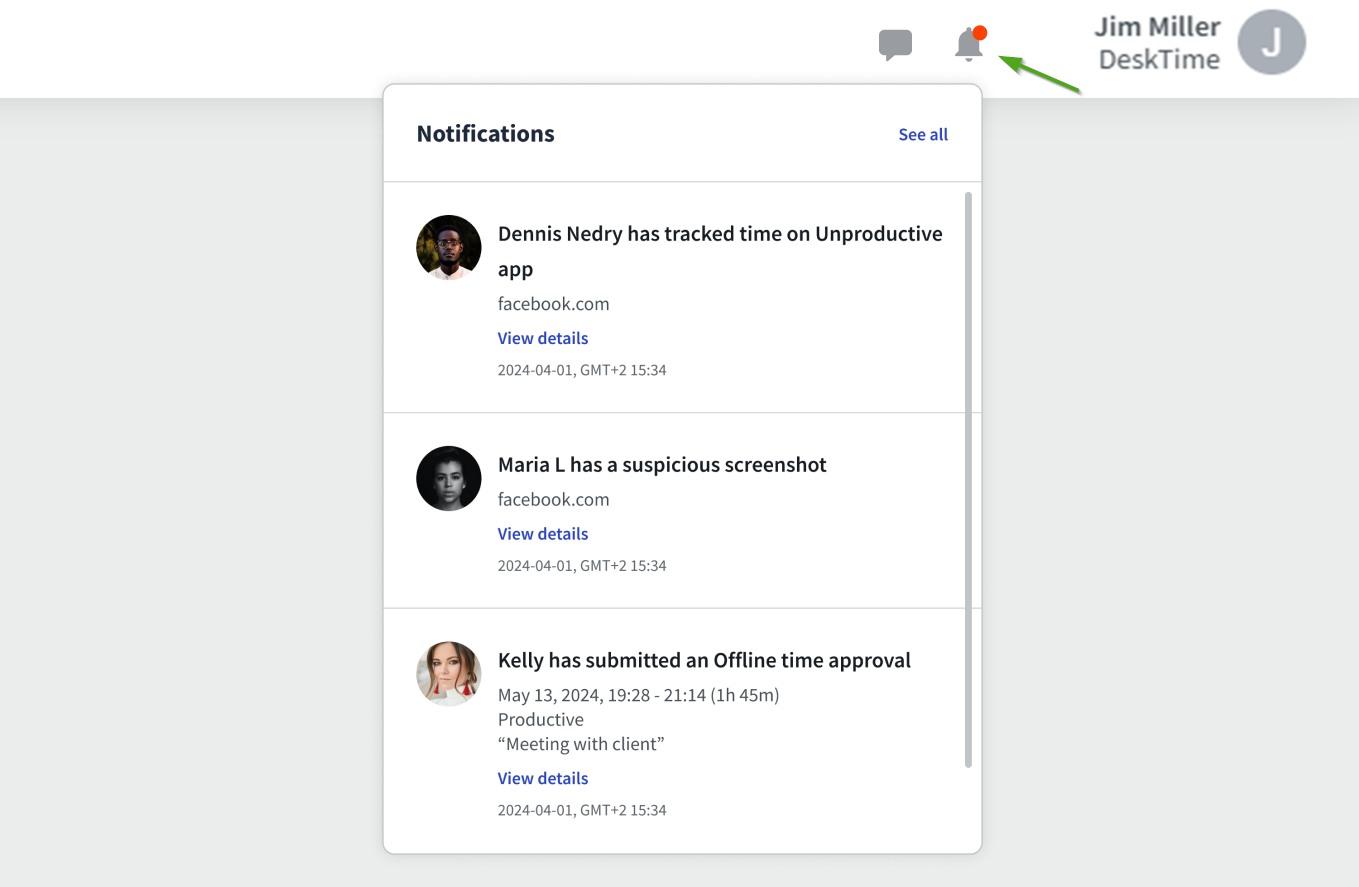Image resolution: width=1359 pixels, height=887 pixels.
Task: Click Maria L's profile photo
Action: pos(449,478)
